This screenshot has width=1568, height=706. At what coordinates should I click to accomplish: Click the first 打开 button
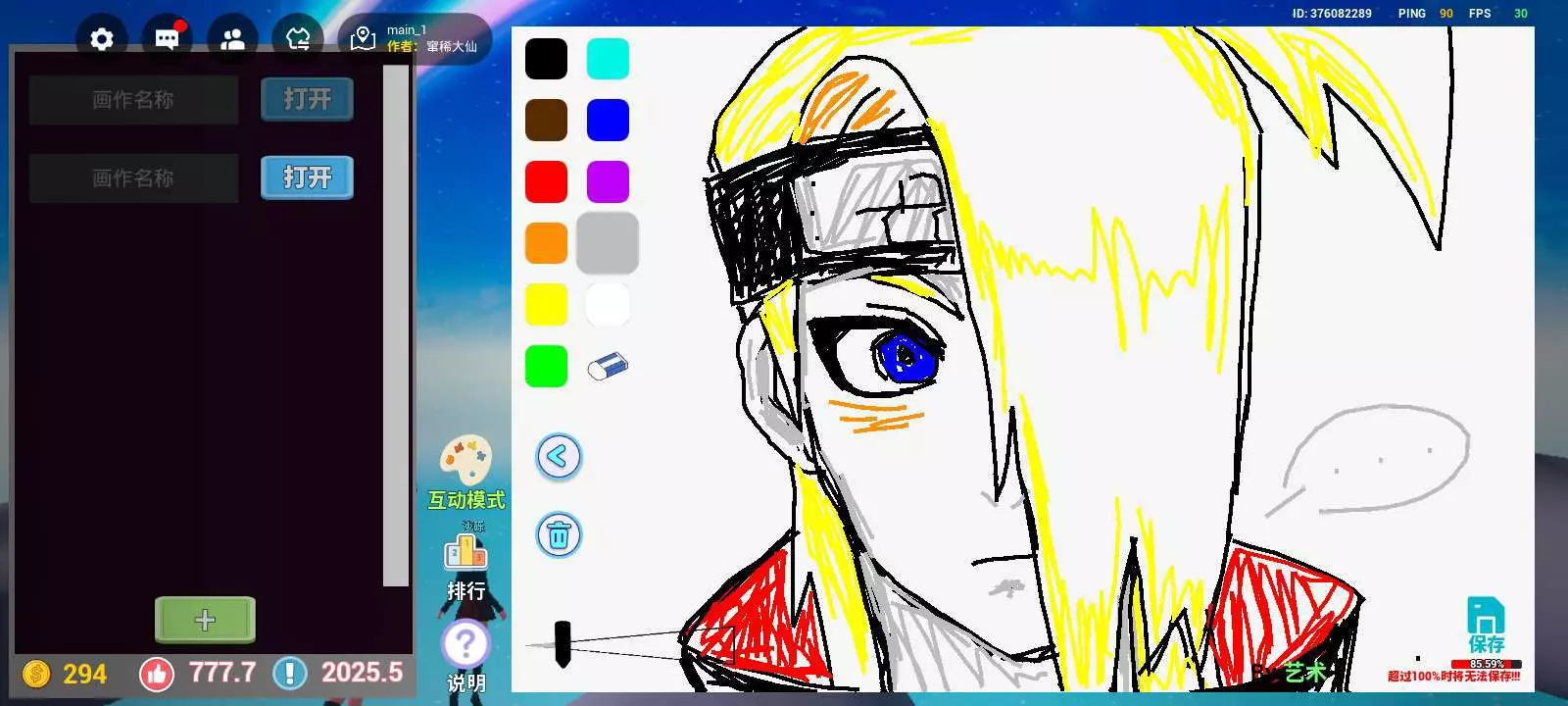point(307,99)
